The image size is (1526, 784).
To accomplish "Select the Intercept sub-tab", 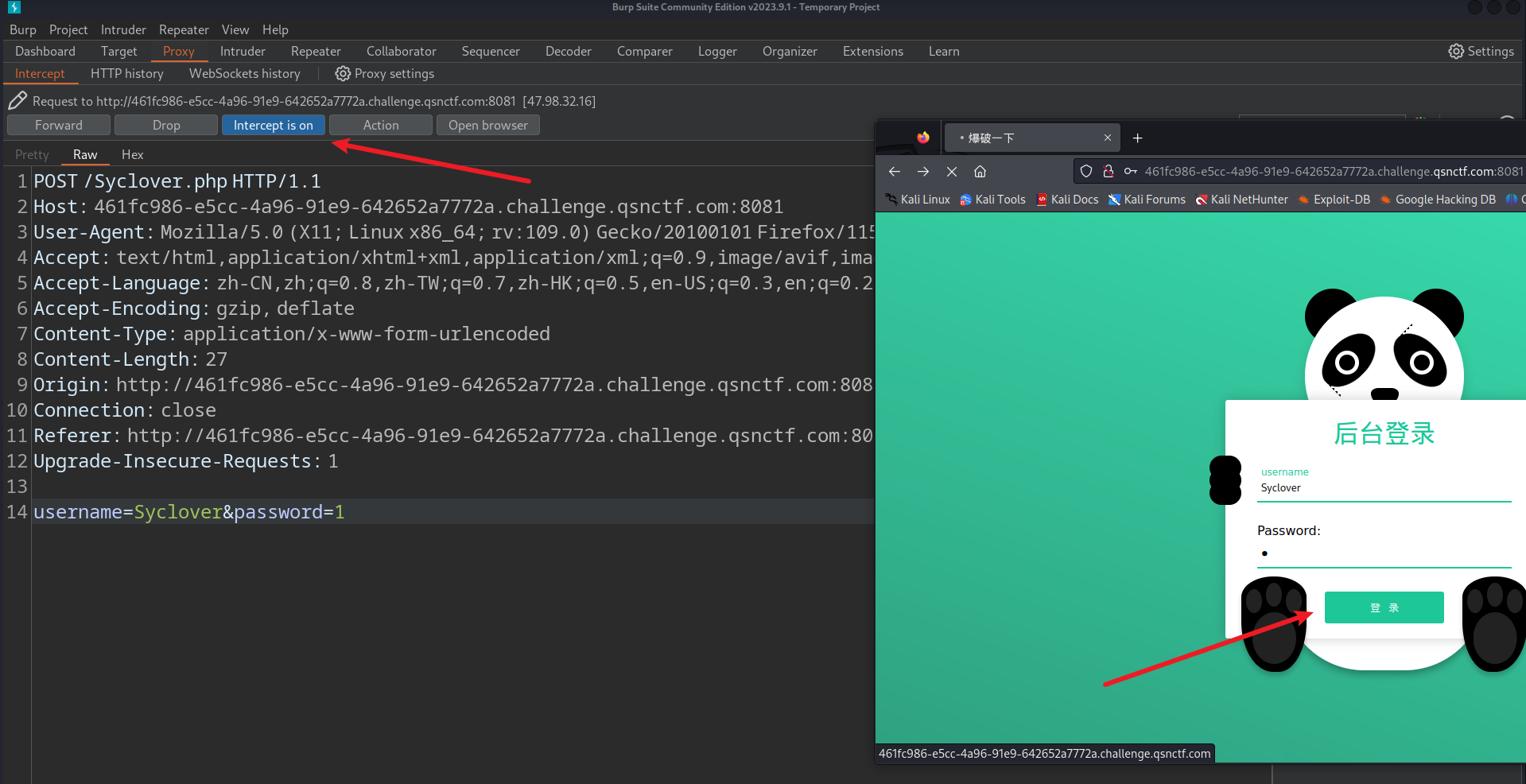I will click(40, 73).
